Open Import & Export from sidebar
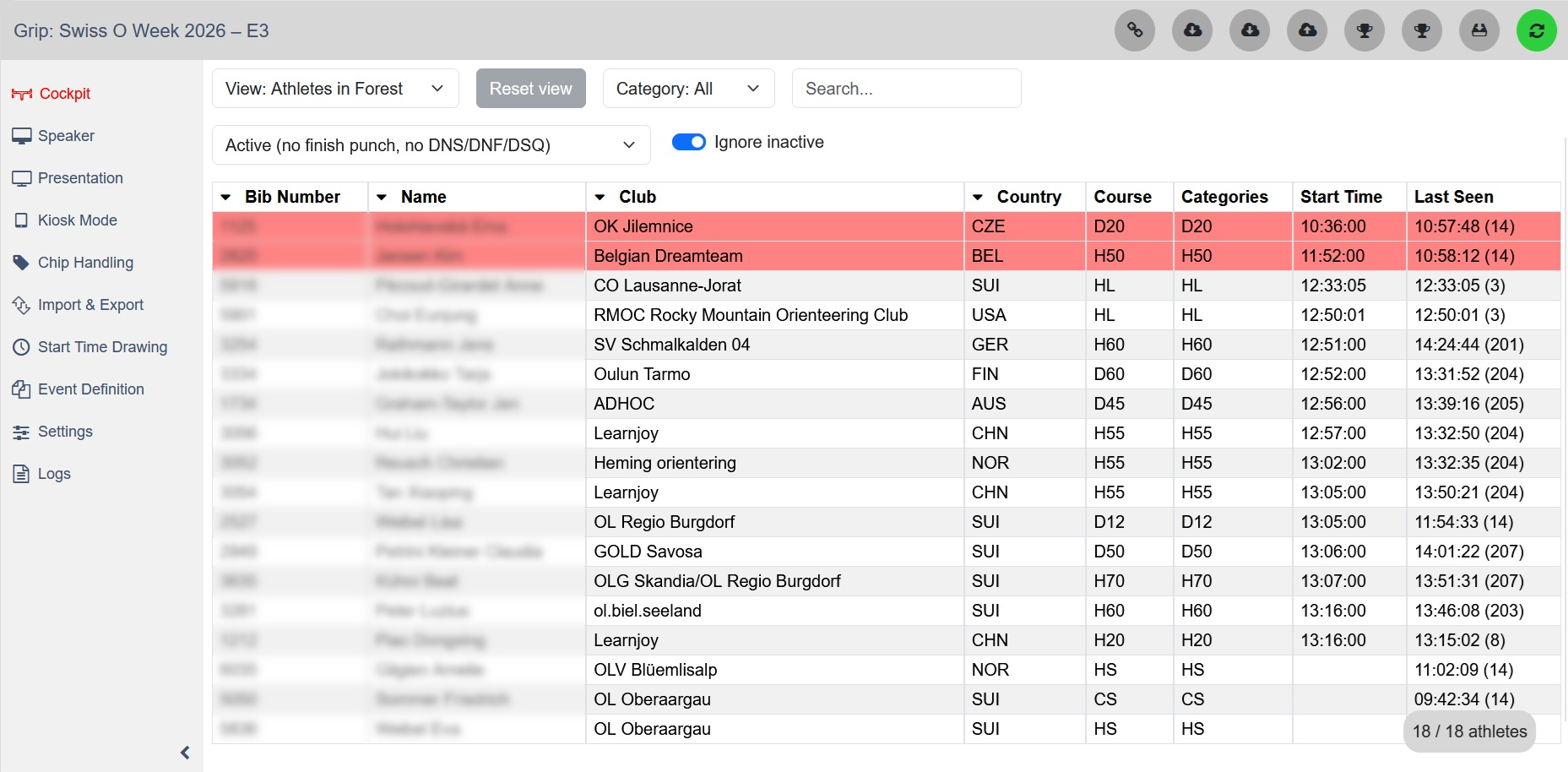The height and width of the screenshot is (772, 1568). tap(90, 305)
